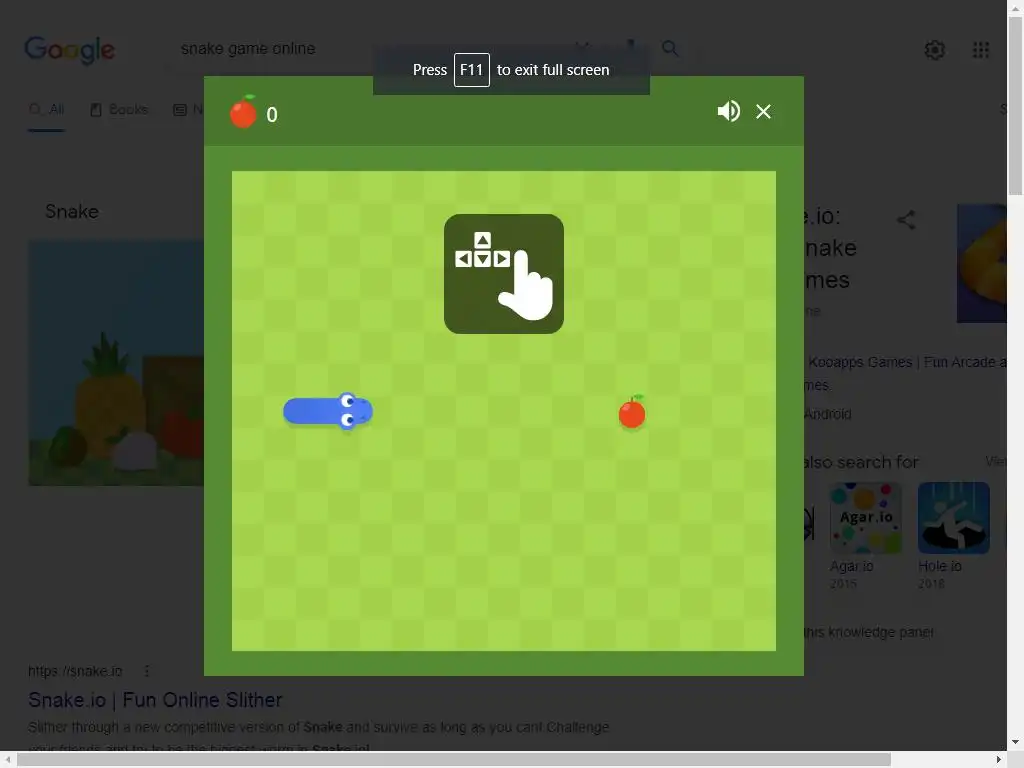Open 'Snake.io | Fun Online Slither' result

155,700
